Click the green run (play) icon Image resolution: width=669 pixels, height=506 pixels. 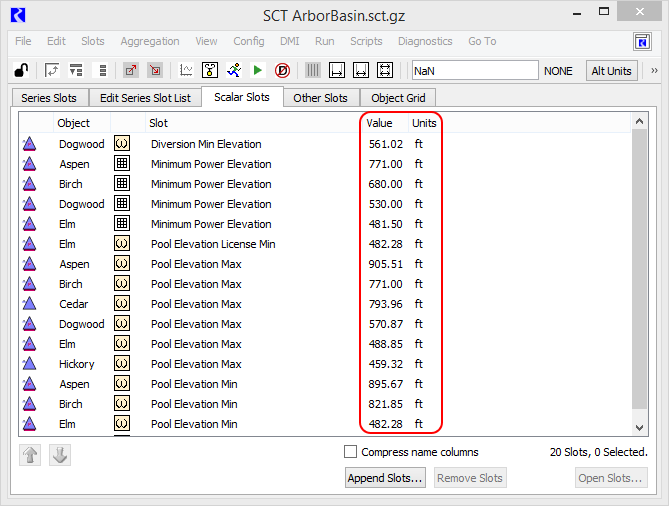click(x=258, y=71)
